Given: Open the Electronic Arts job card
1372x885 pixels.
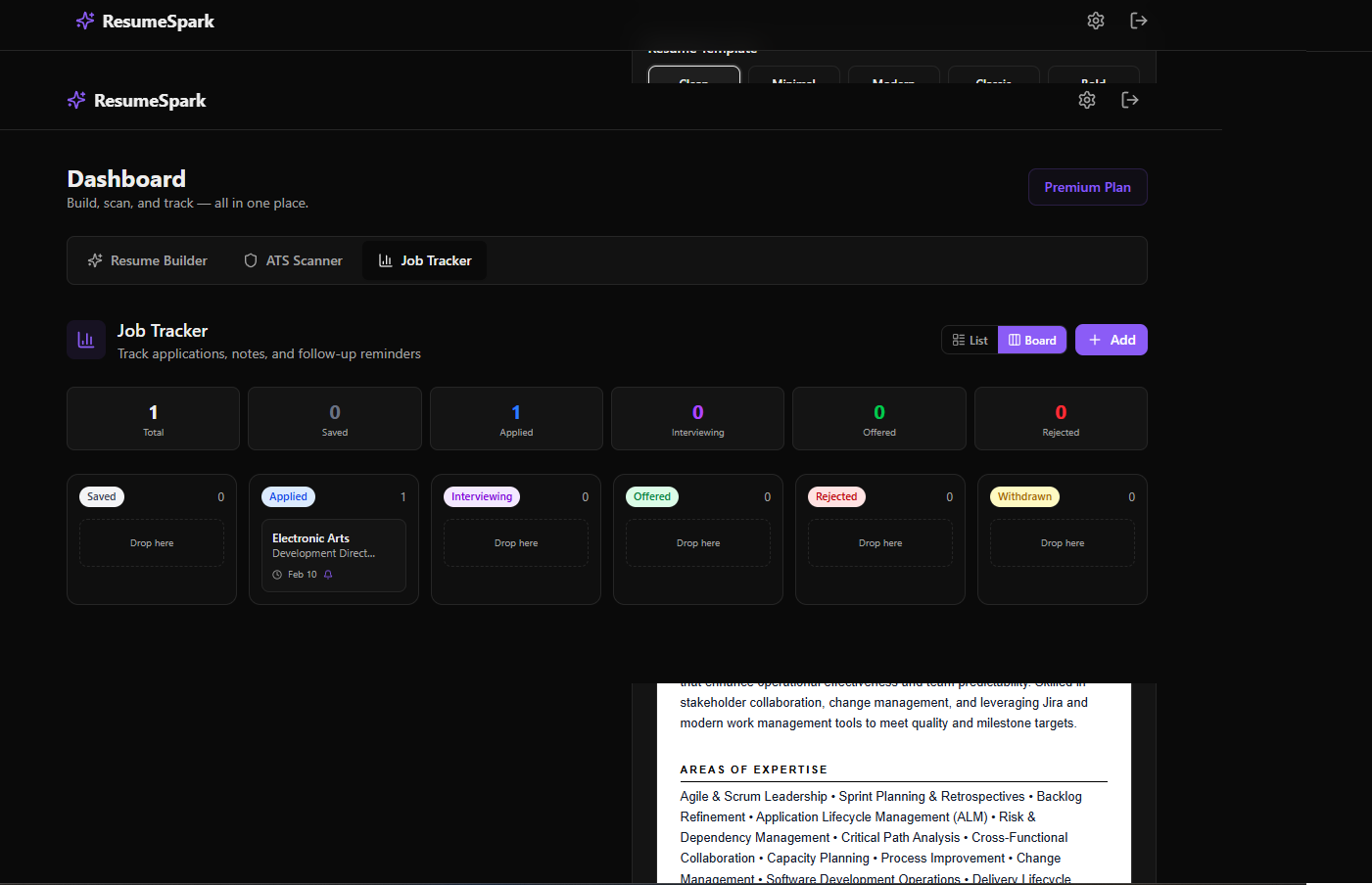Looking at the screenshot, I should pos(334,555).
